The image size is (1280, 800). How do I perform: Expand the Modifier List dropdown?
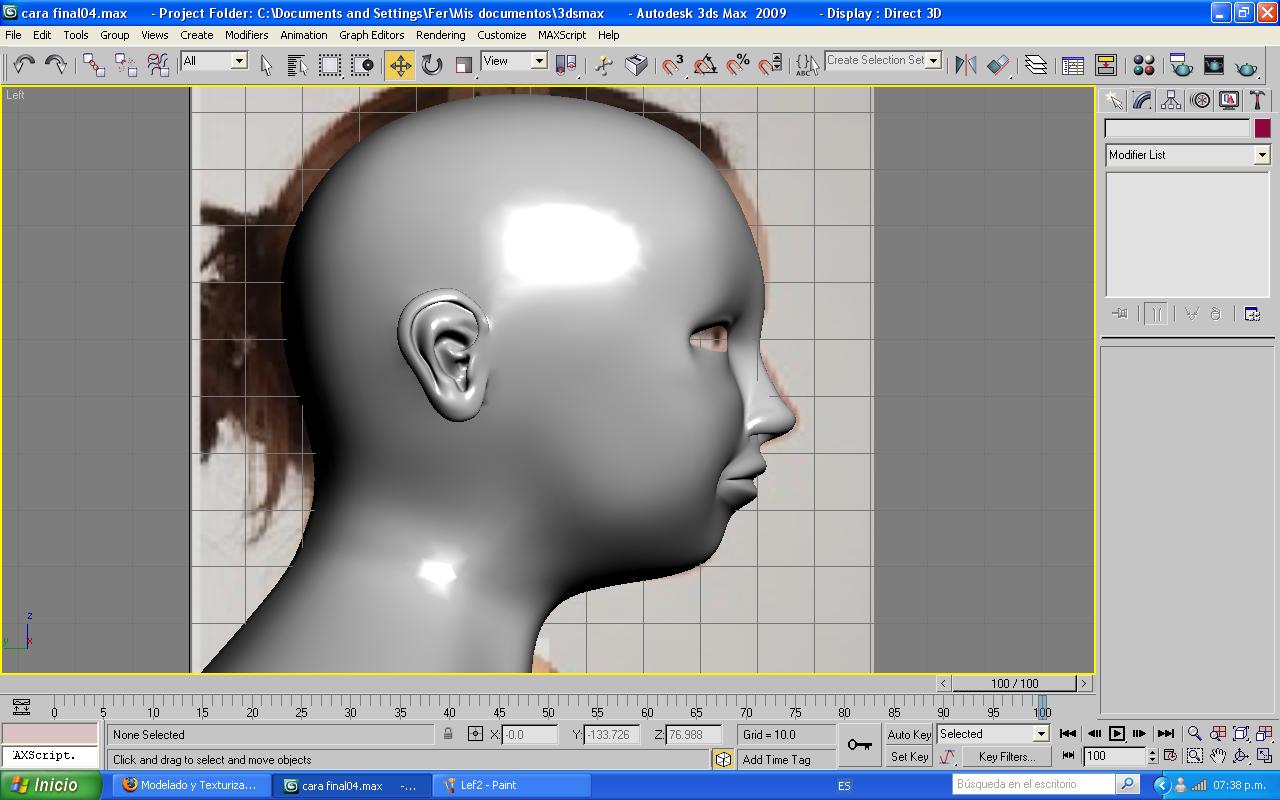[1261, 155]
